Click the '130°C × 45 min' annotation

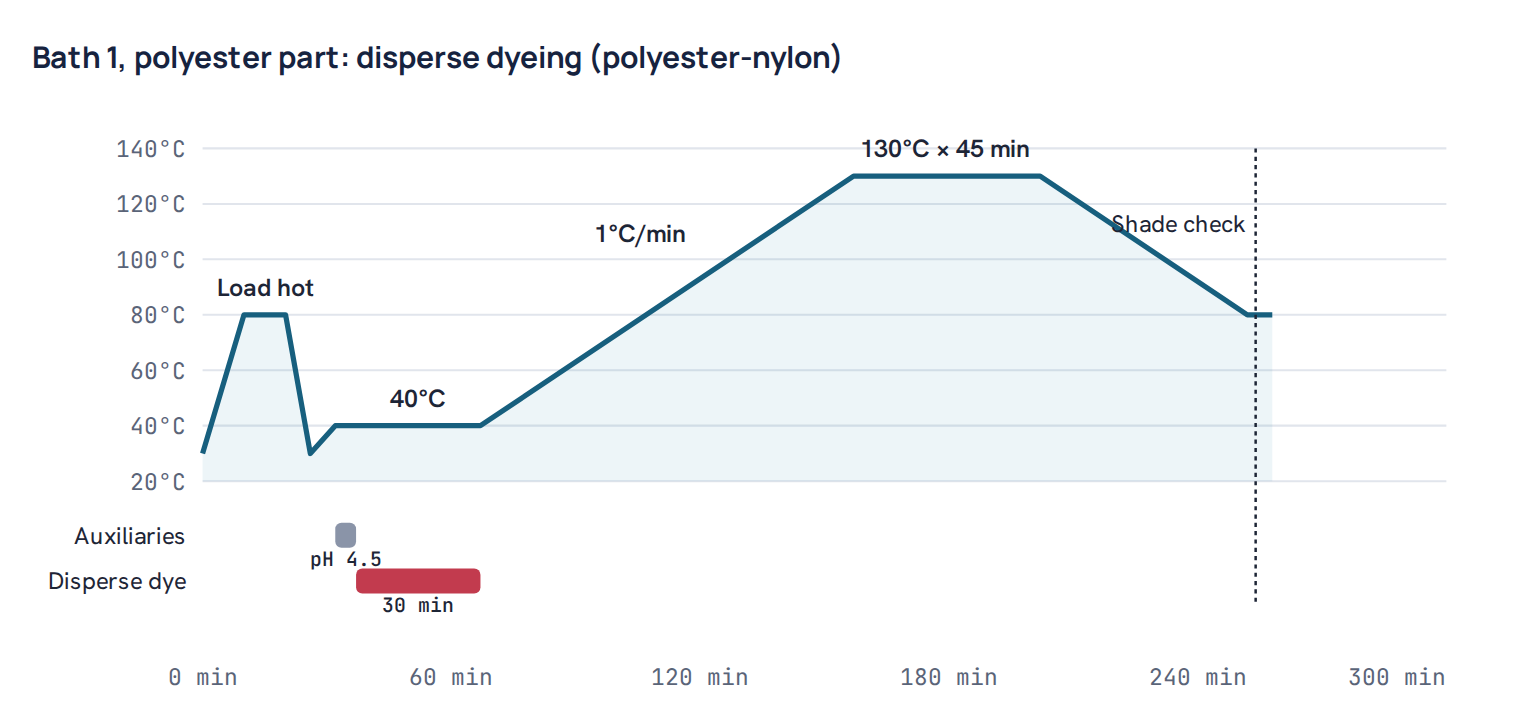click(945, 150)
